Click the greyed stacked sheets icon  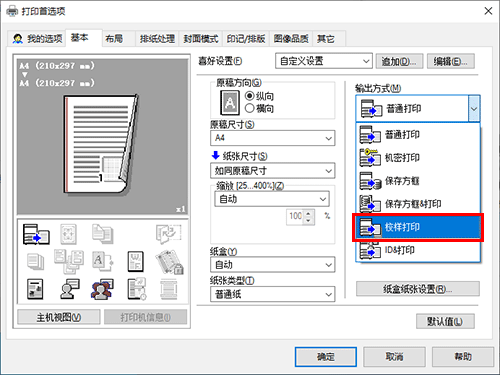pyautogui.click(x=36, y=261)
